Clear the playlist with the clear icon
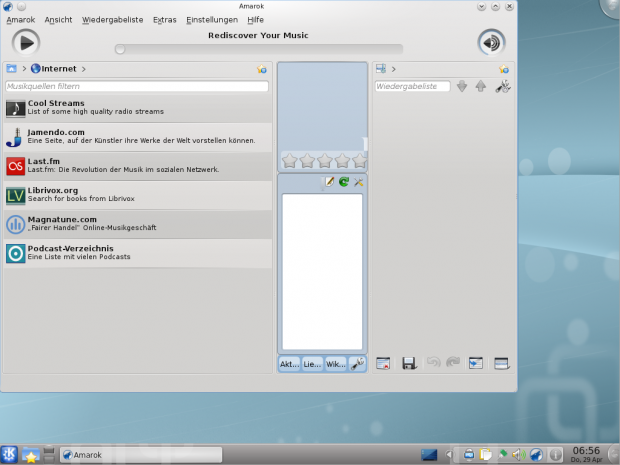This screenshot has width=620, height=465. (383, 363)
